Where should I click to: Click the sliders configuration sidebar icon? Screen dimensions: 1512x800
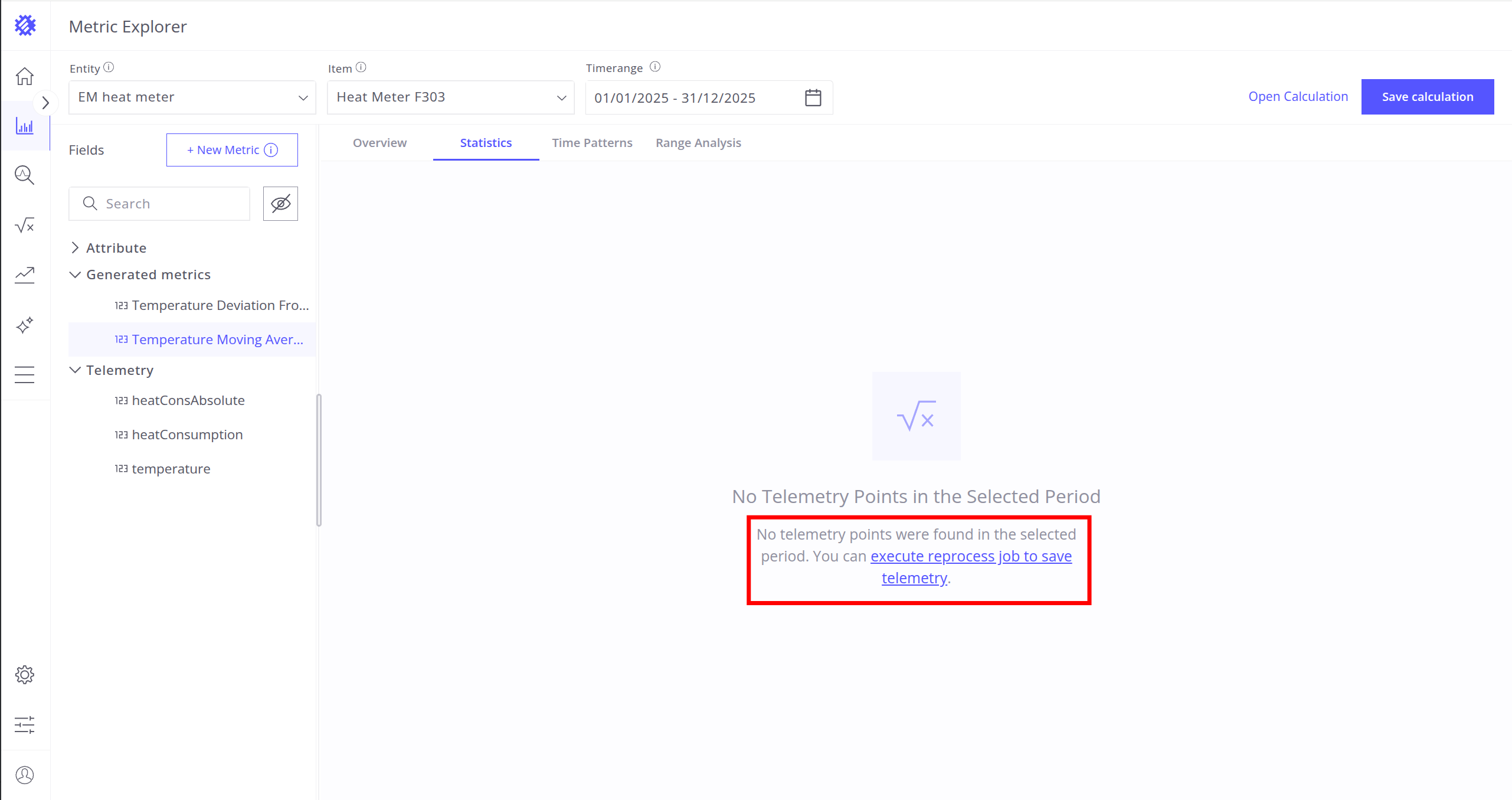pos(25,724)
